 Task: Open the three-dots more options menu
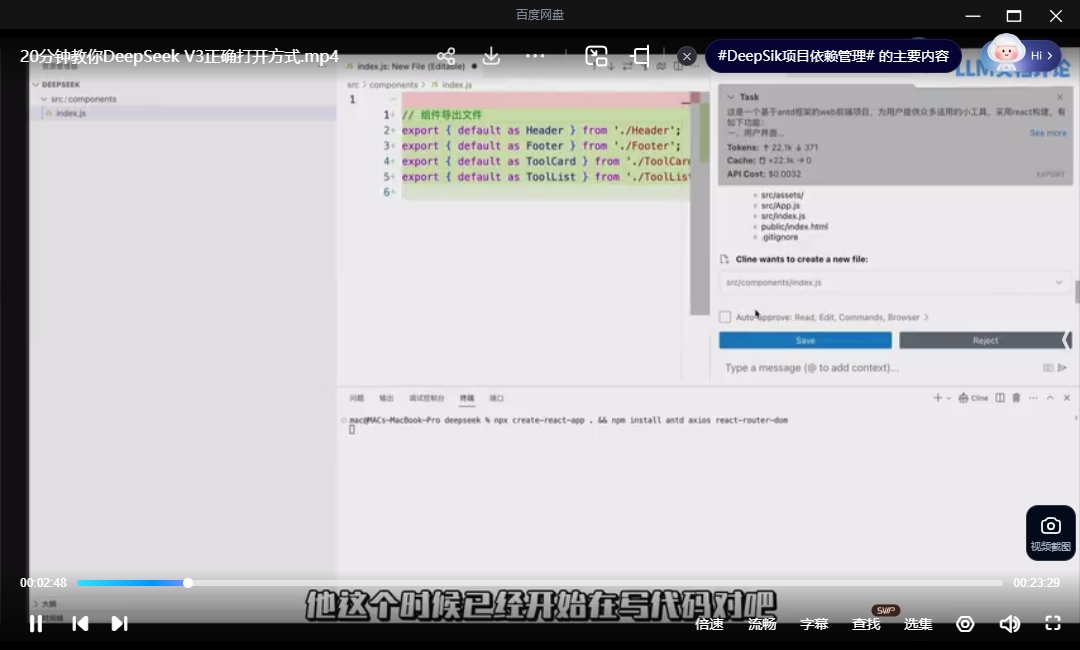[x=535, y=56]
